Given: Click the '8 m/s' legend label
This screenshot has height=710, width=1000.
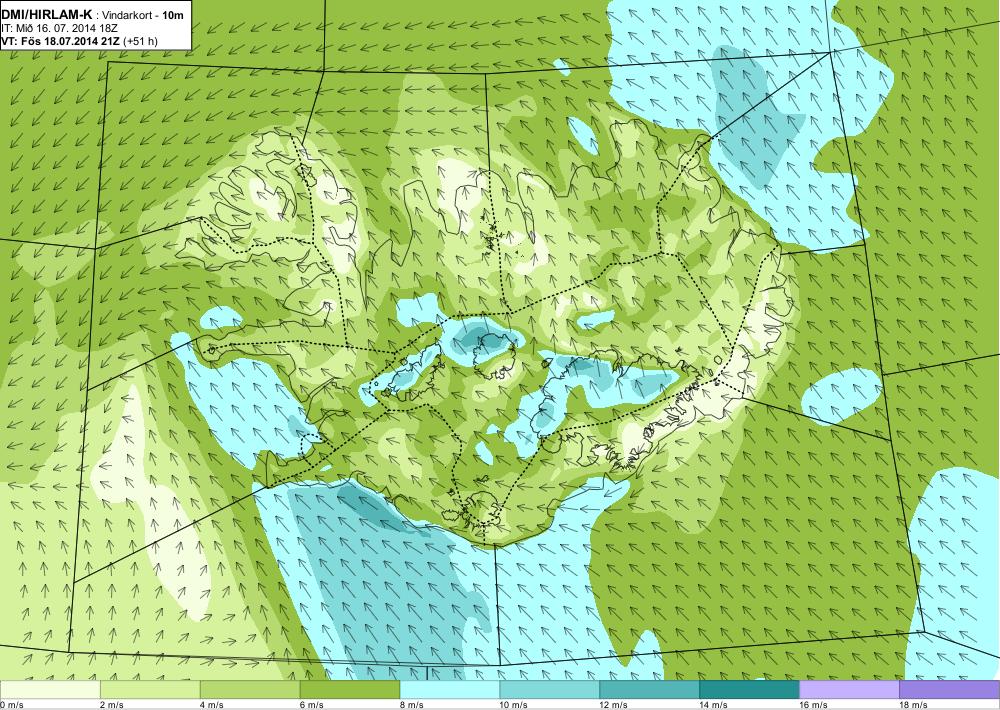Looking at the screenshot, I should (x=412, y=705).
